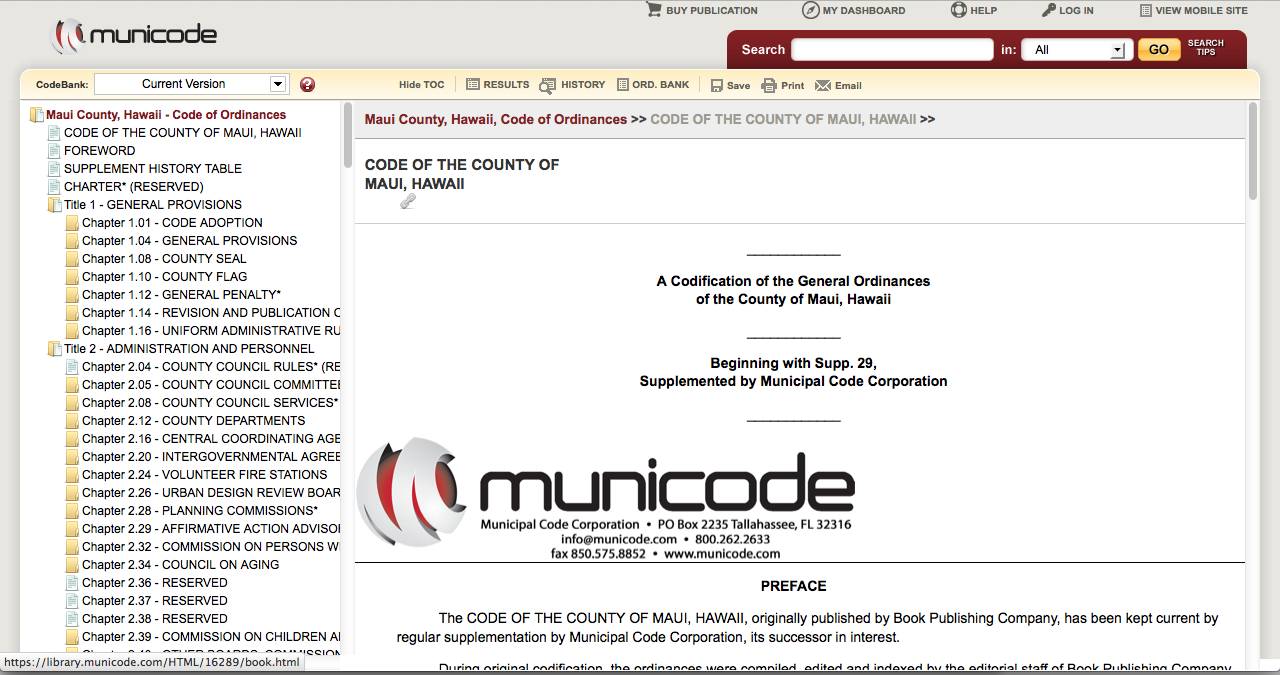1280x675 pixels.
Task: Click the Email envelope icon
Action: coord(823,85)
